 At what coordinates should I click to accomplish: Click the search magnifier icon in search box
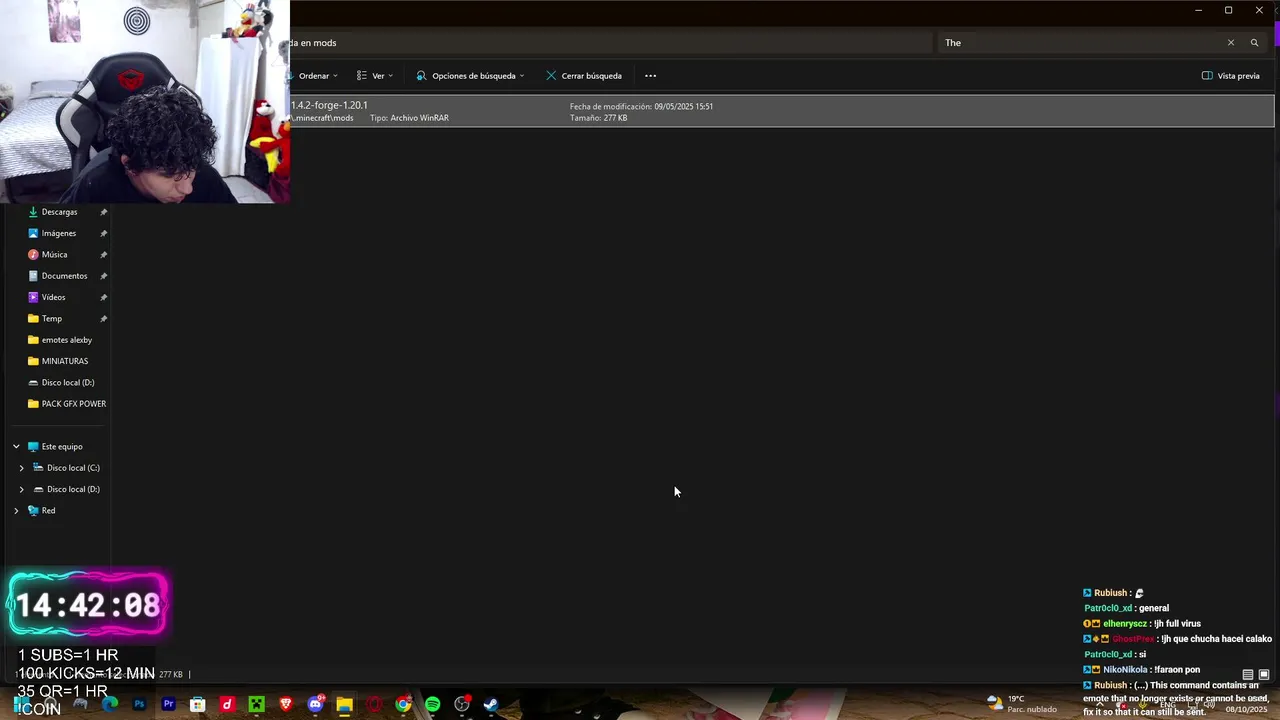1254,43
